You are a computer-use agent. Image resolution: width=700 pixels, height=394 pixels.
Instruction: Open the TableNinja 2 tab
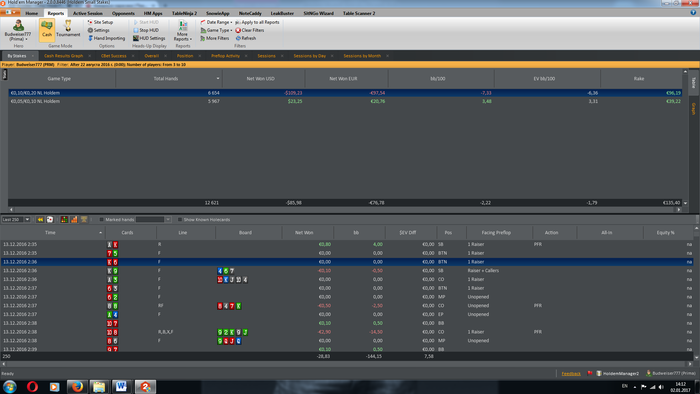coord(184,13)
